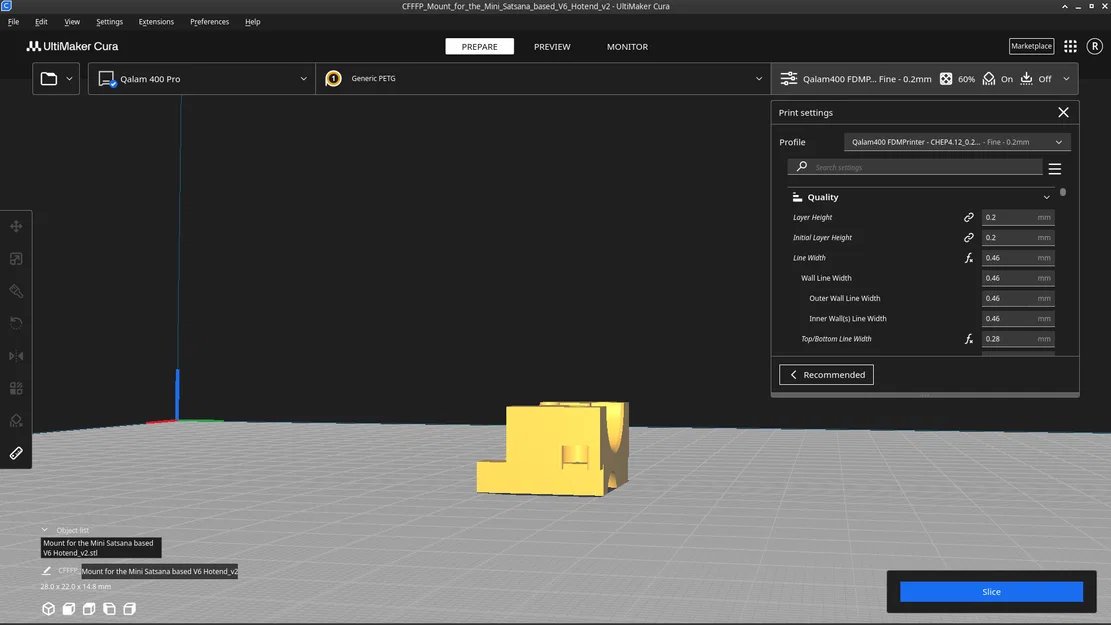The image size is (1111, 625).
Task: Click the Layer Height value field
Action: (1017, 218)
